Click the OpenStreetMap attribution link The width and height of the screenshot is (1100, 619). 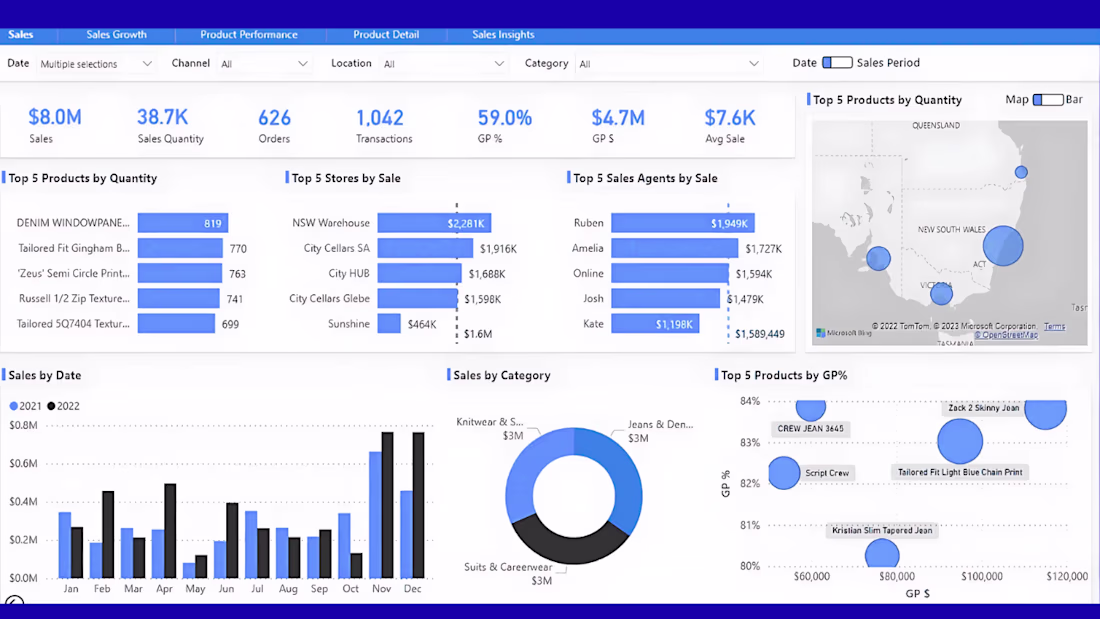pyautogui.click(x=1006, y=335)
